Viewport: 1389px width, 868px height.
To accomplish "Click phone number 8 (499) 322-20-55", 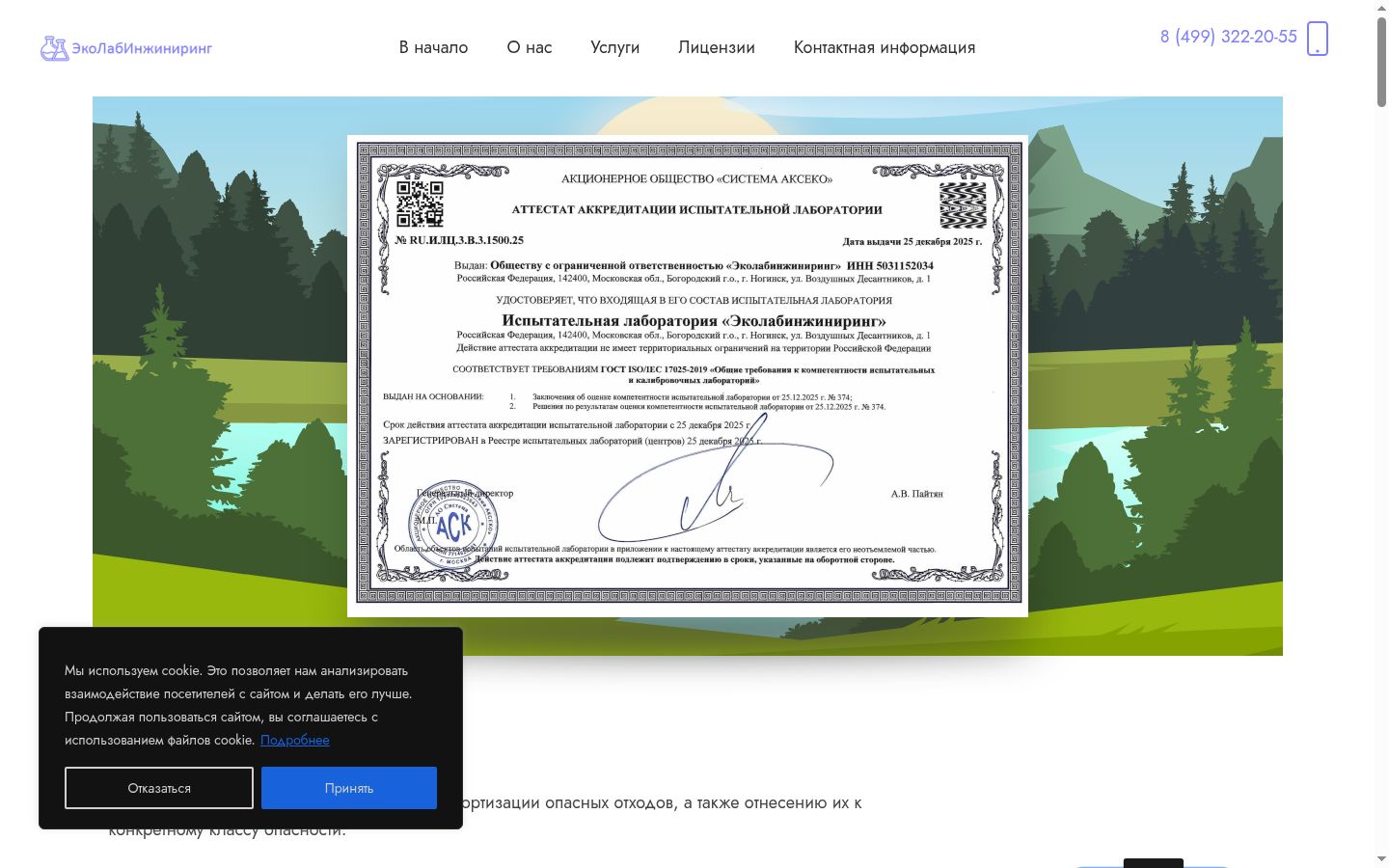I will [1229, 37].
